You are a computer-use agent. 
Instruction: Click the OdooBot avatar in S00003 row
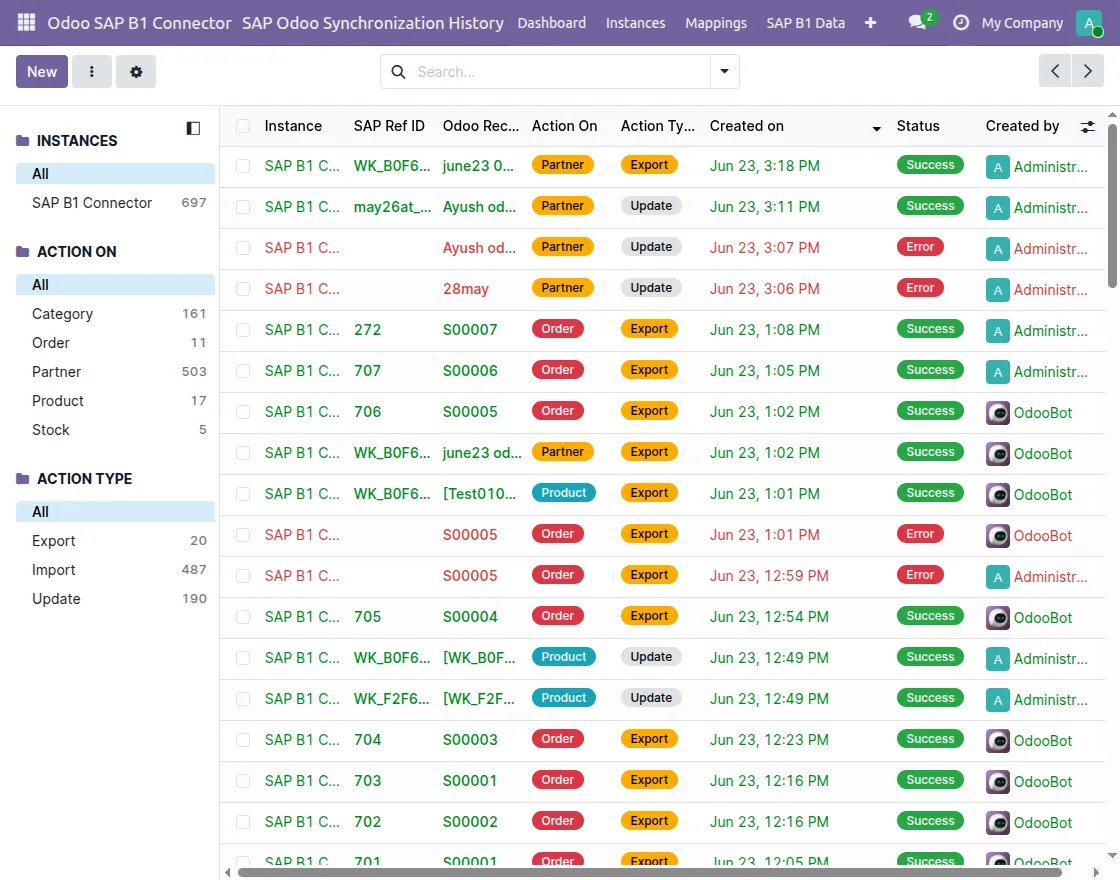(x=997, y=741)
